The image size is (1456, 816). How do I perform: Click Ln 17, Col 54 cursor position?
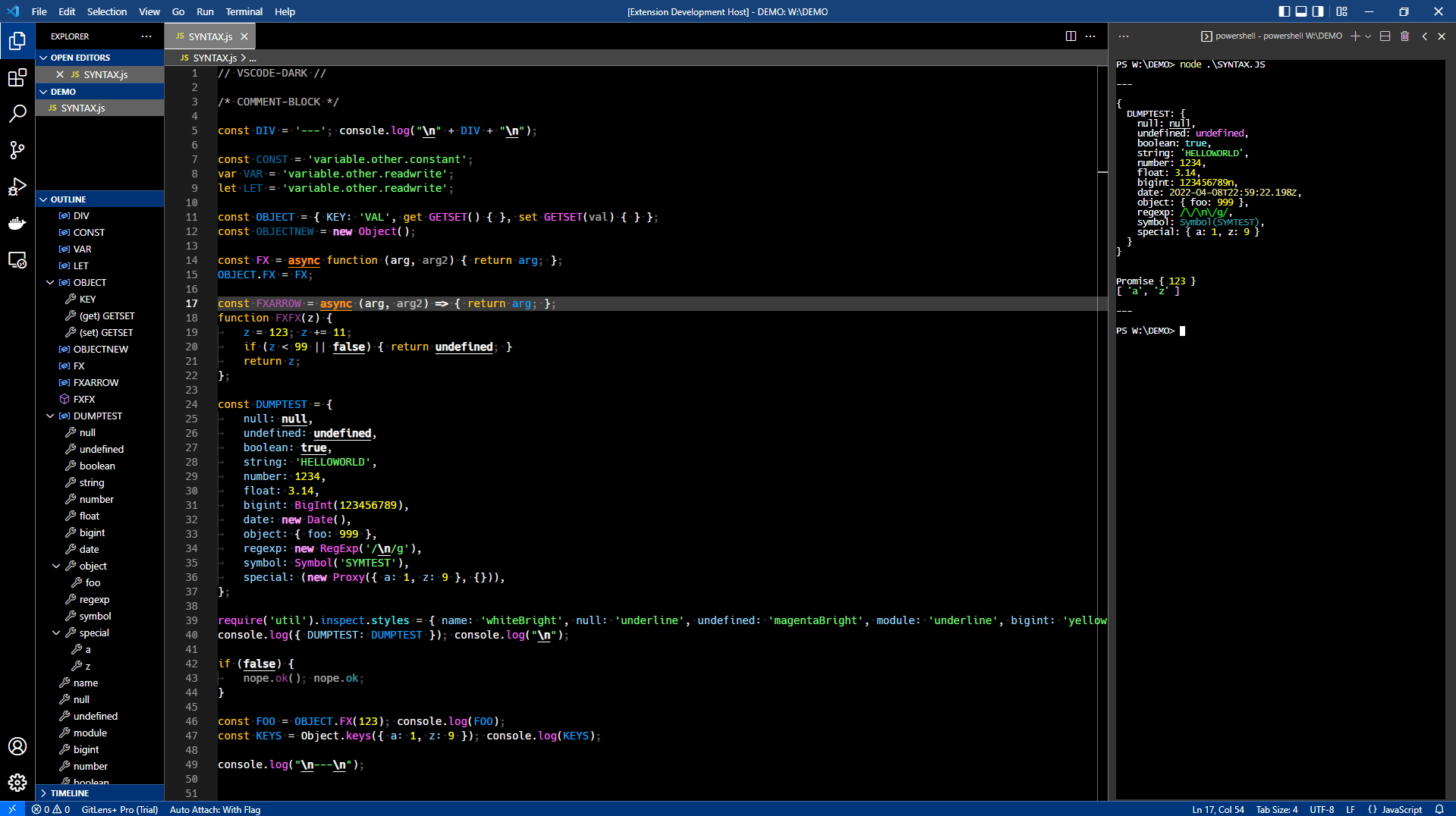point(1218,809)
